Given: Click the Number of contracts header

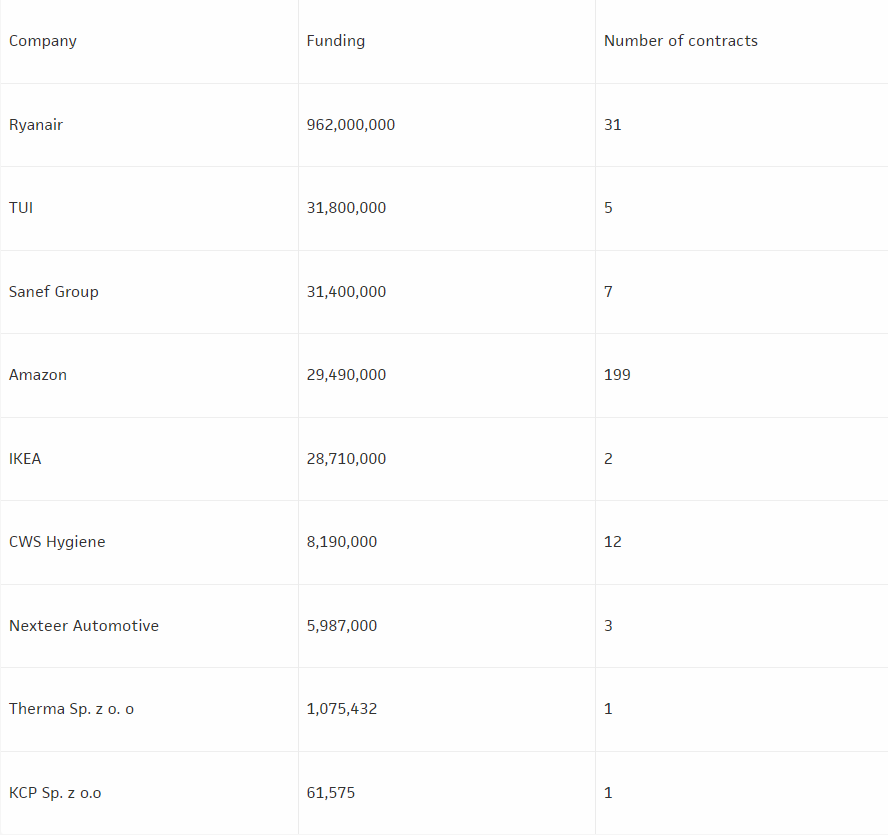Looking at the screenshot, I should click(x=681, y=41).
